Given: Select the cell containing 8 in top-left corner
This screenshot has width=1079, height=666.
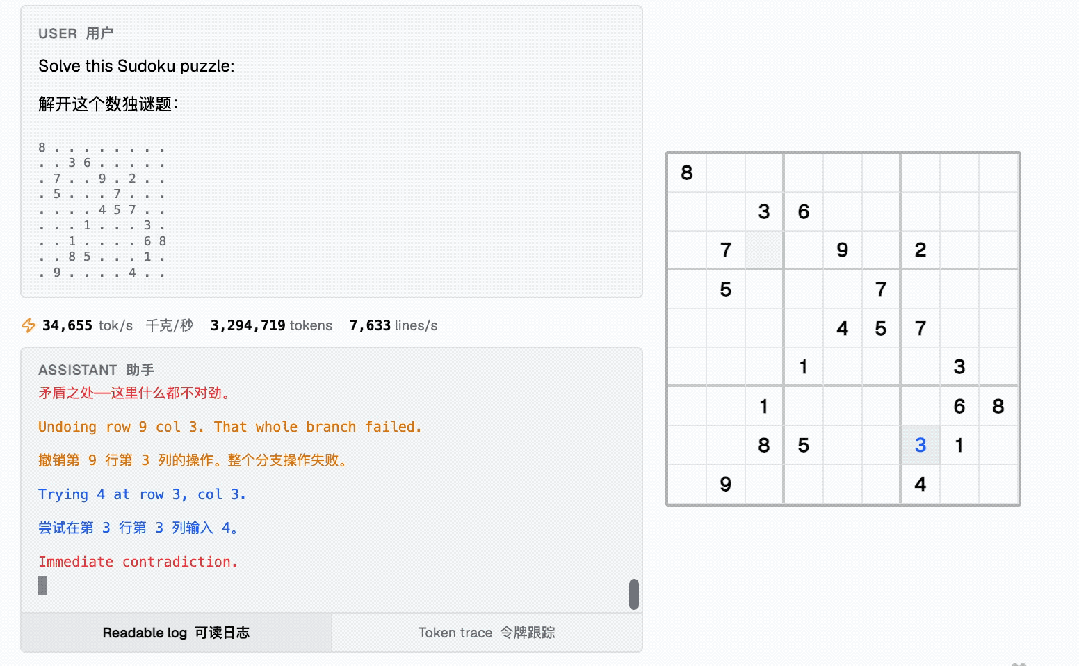Looking at the screenshot, I should coord(686,172).
